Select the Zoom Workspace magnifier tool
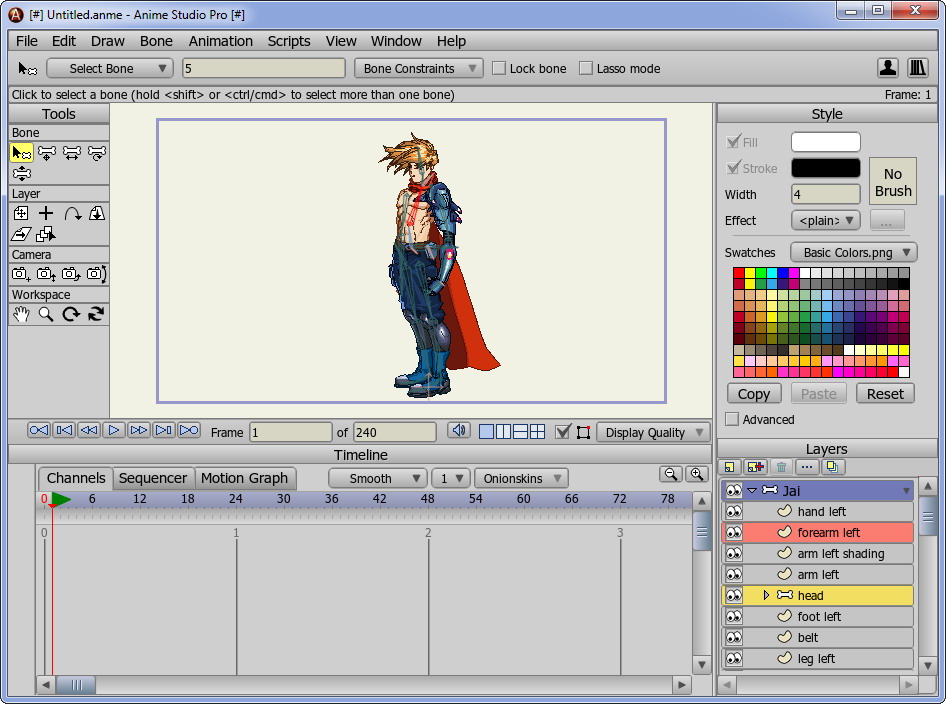 46,314
